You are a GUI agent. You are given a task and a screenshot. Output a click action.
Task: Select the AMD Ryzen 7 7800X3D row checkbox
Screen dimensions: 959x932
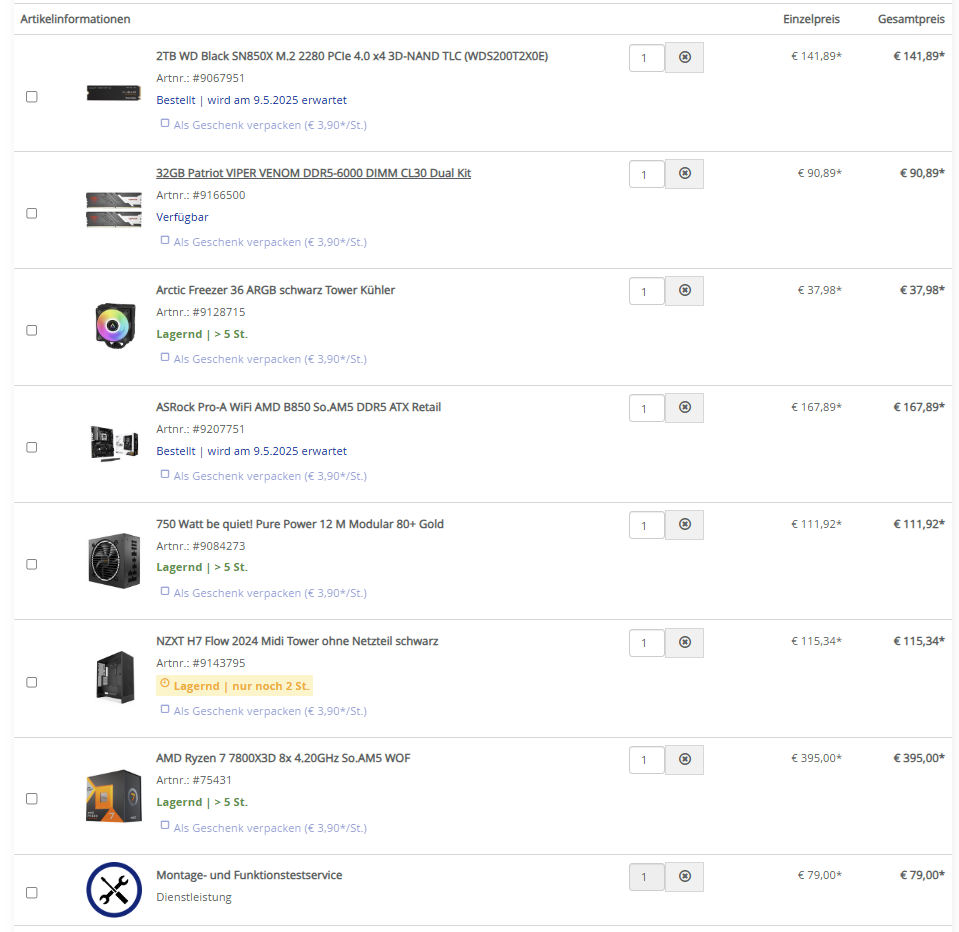pos(32,799)
